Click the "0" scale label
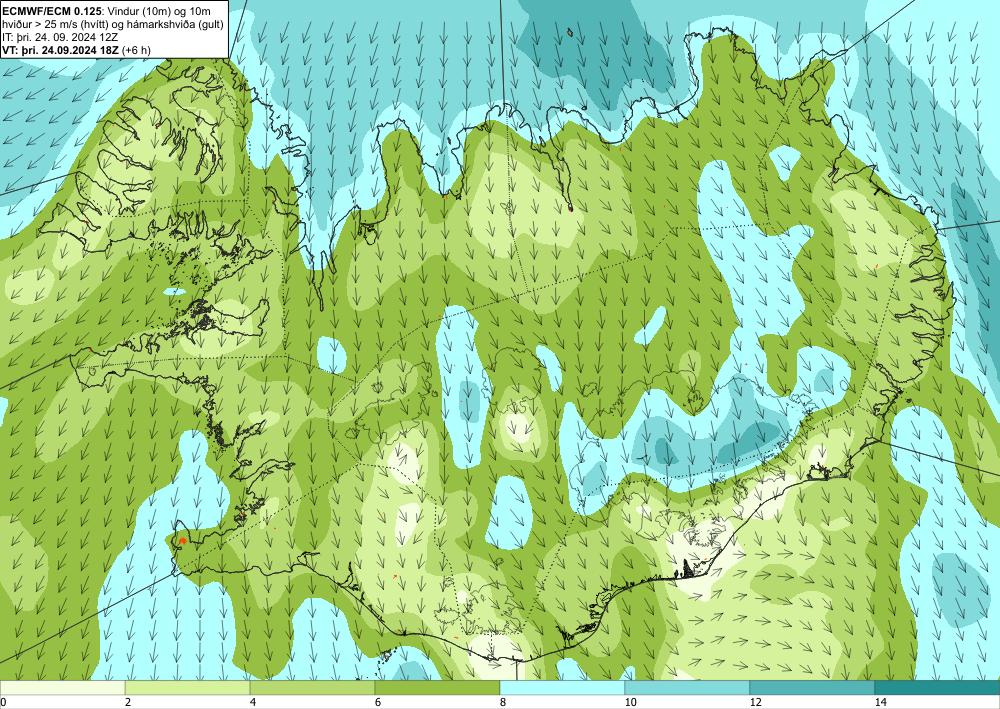1000x709 pixels. click(3, 702)
